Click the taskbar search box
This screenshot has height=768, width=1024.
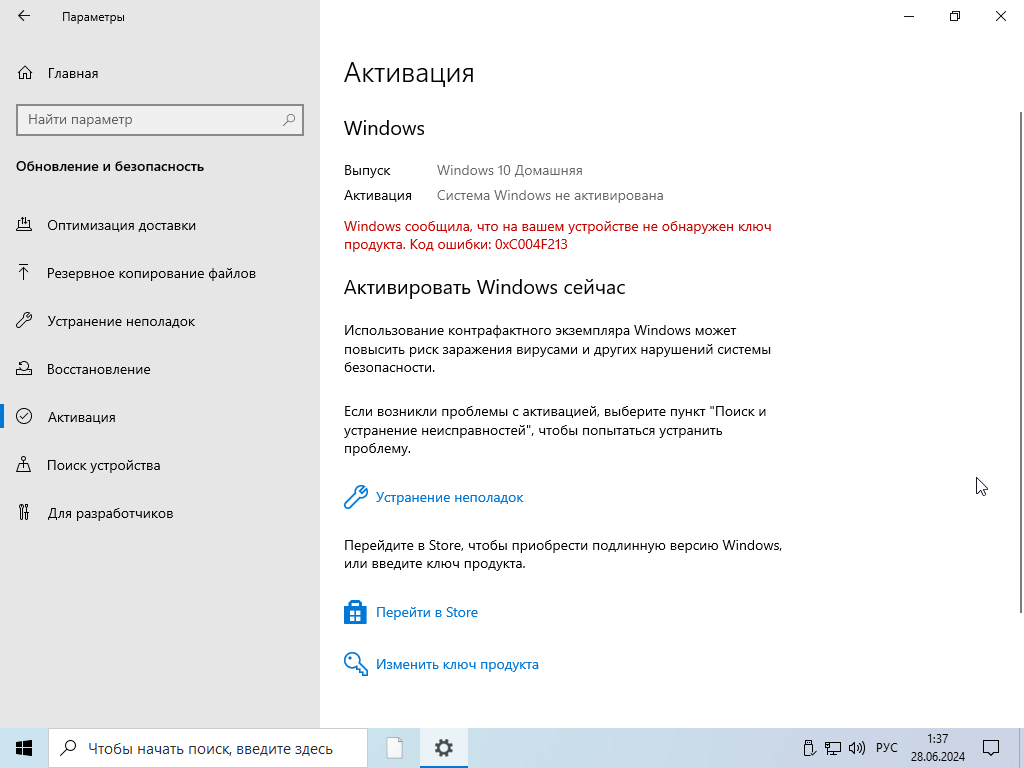[208, 747]
